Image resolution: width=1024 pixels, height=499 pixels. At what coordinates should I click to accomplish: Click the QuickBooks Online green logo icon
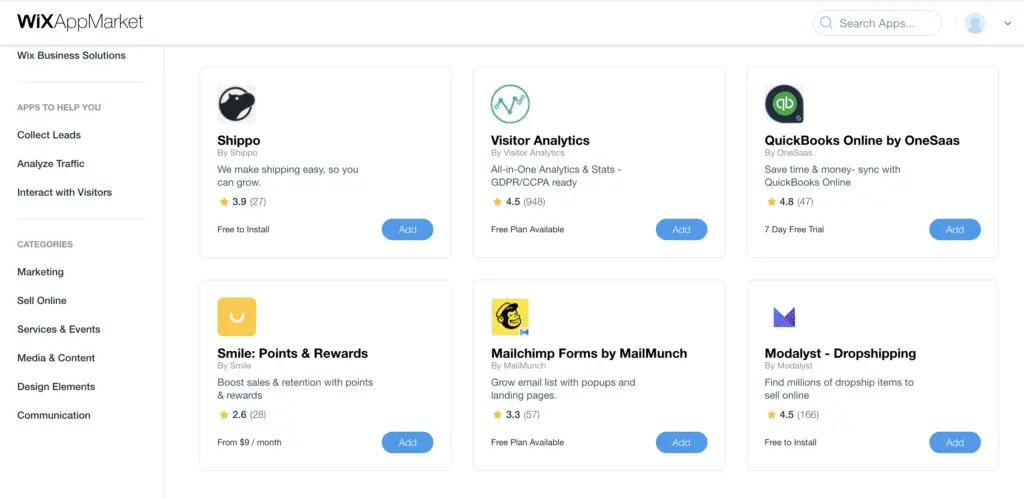(784, 104)
